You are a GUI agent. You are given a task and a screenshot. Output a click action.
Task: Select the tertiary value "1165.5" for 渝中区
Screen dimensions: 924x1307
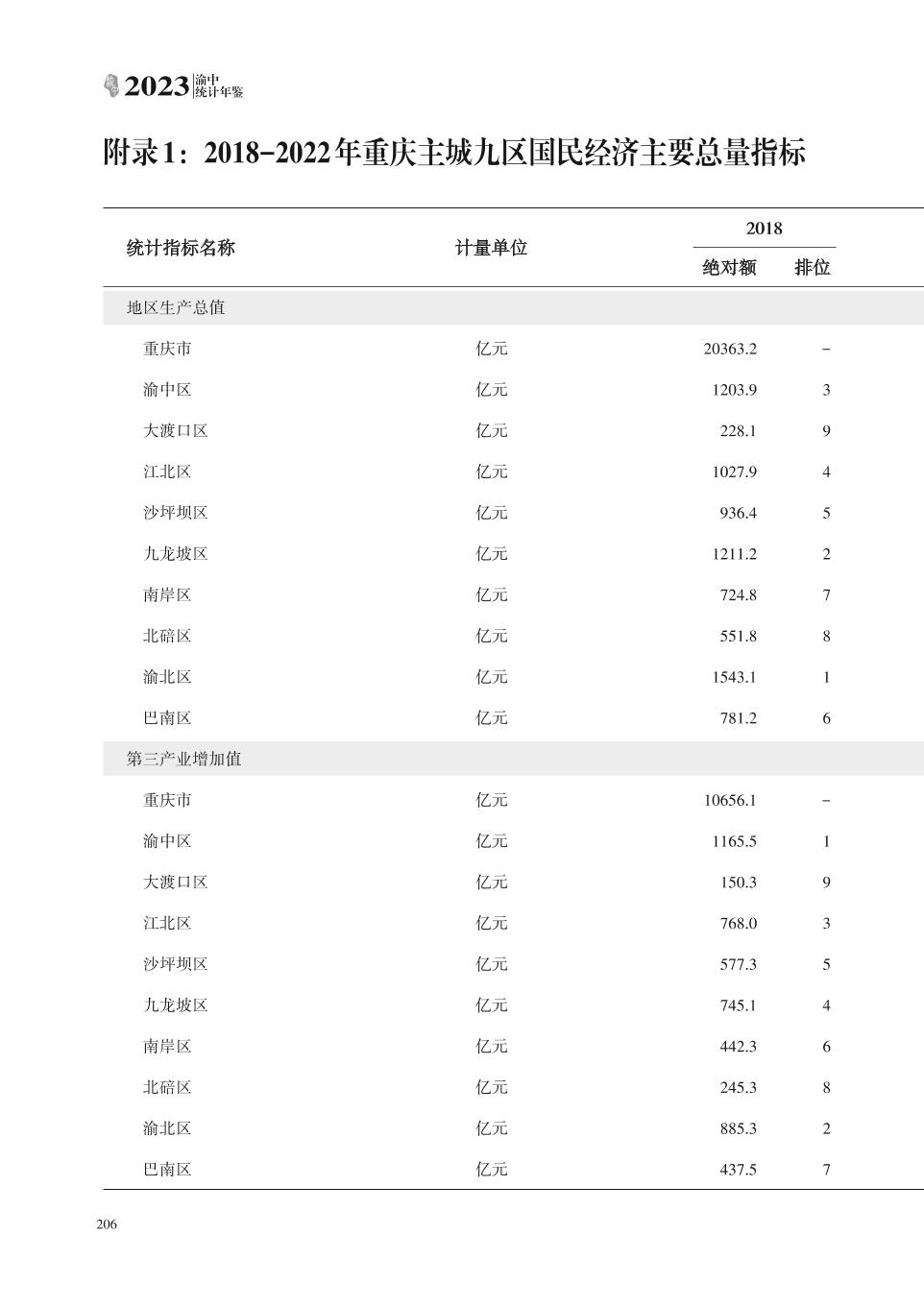point(735,842)
